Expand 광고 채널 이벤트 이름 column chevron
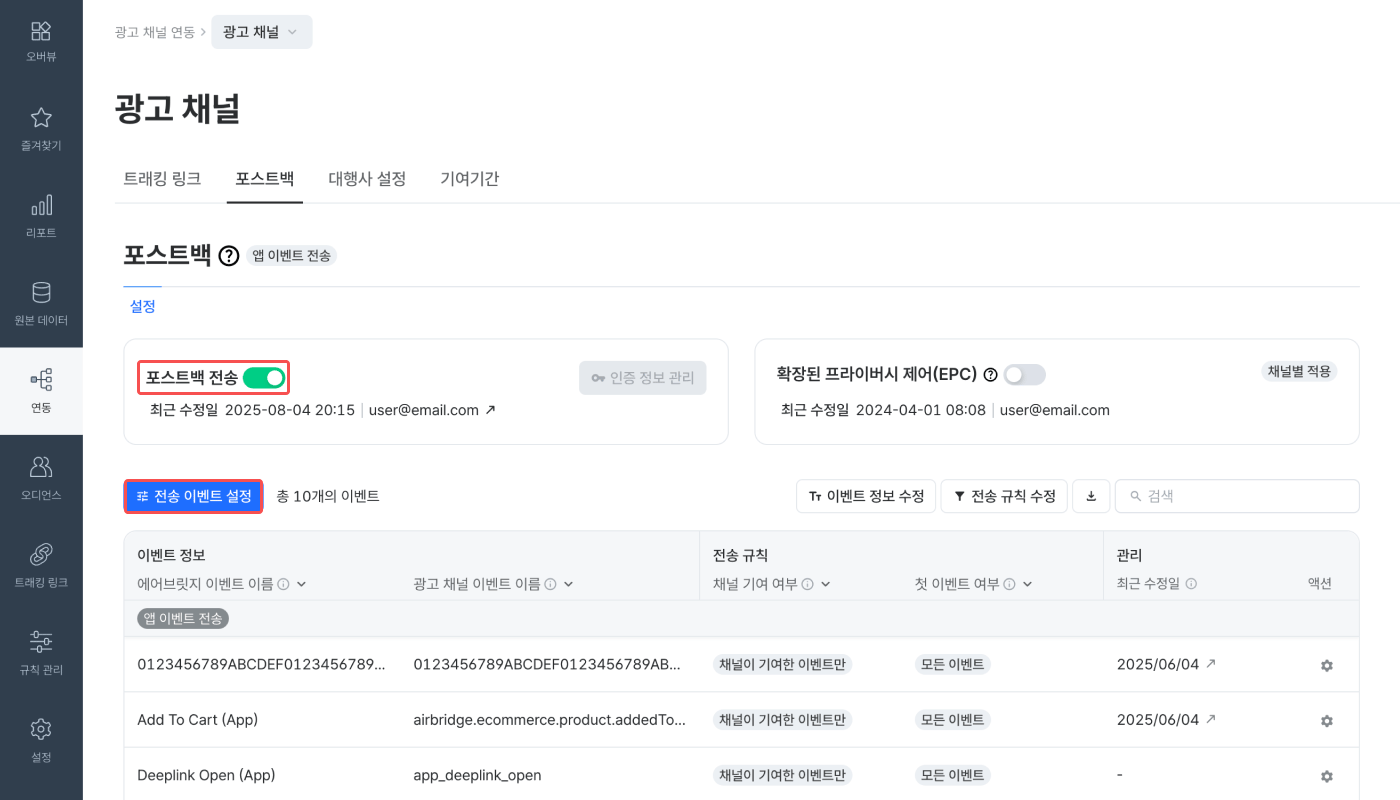This screenshot has height=800, width=1400. click(569, 584)
